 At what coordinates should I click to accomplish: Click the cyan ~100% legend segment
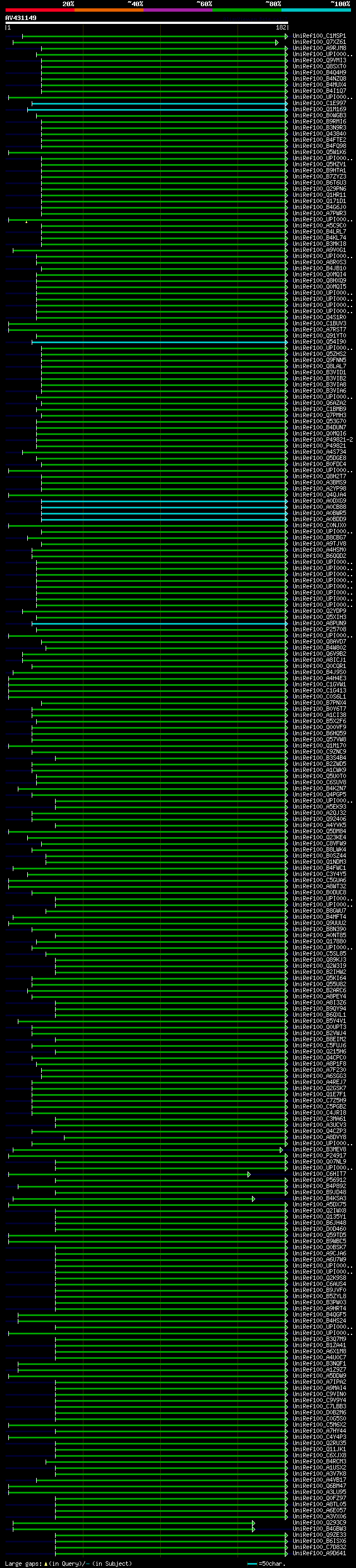tap(317, 10)
